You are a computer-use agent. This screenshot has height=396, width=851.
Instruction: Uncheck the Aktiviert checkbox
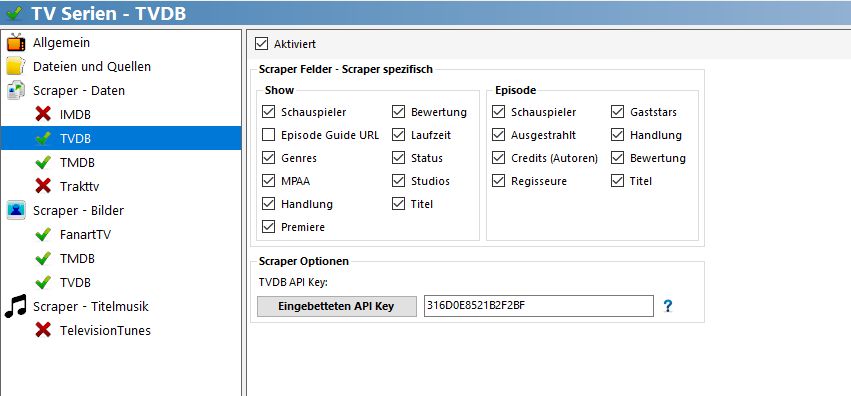pyautogui.click(x=262, y=44)
